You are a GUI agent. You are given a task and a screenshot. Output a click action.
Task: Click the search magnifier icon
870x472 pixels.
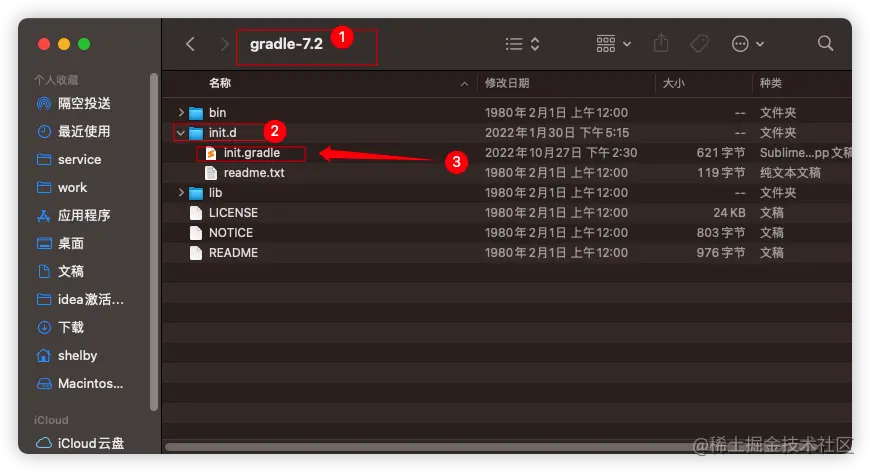tap(825, 43)
